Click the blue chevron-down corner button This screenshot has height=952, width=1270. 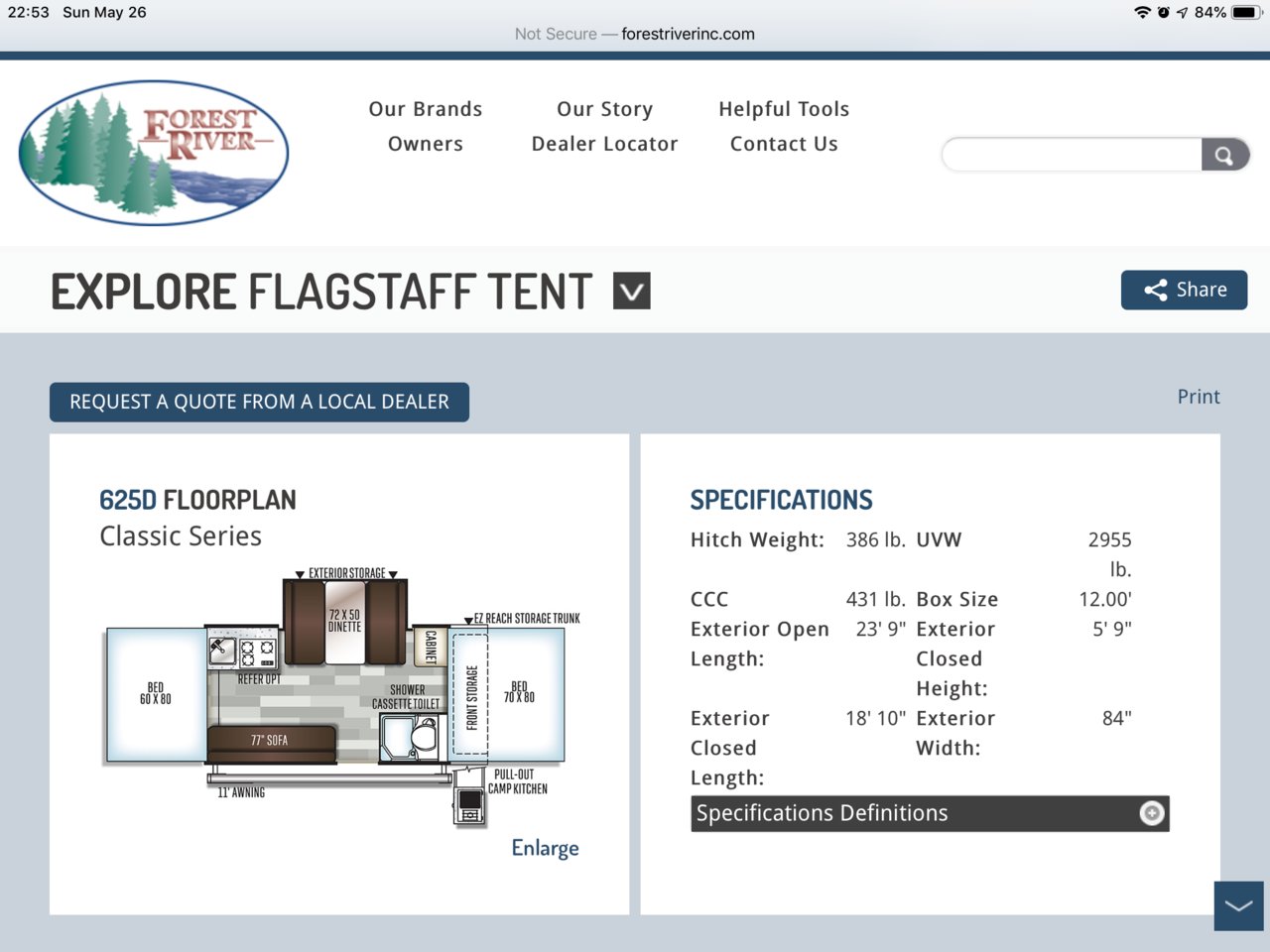pos(1239,905)
